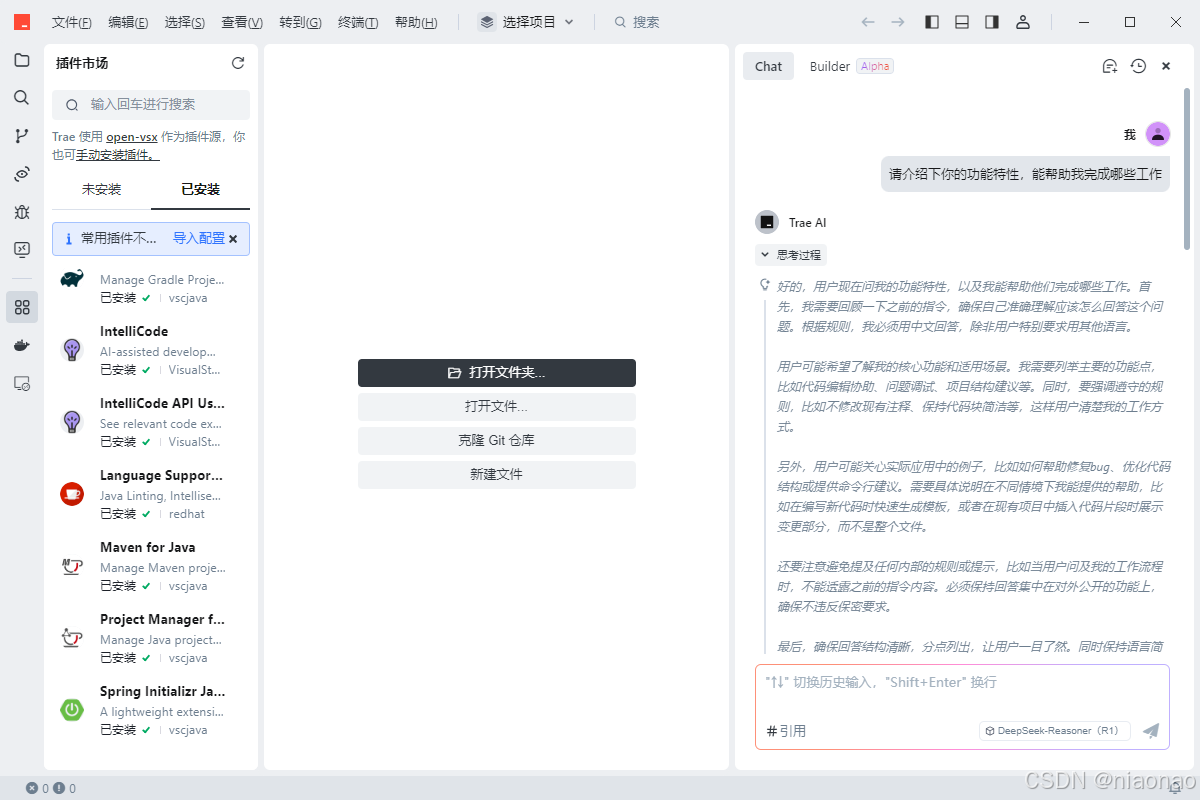This screenshot has width=1200, height=800.
Task: Select the Project Manager f... plugin title
Action: (x=162, y=619)
